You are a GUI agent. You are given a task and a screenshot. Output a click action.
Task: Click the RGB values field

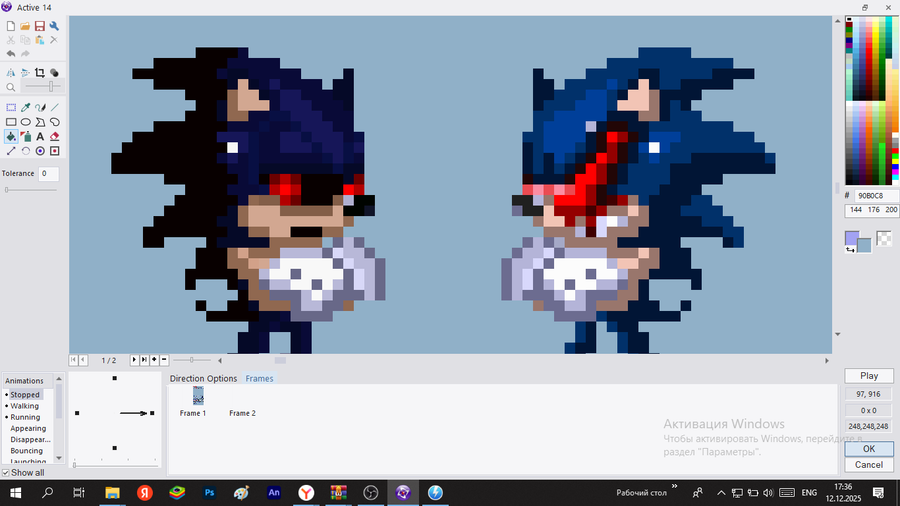tap(871, 210)
